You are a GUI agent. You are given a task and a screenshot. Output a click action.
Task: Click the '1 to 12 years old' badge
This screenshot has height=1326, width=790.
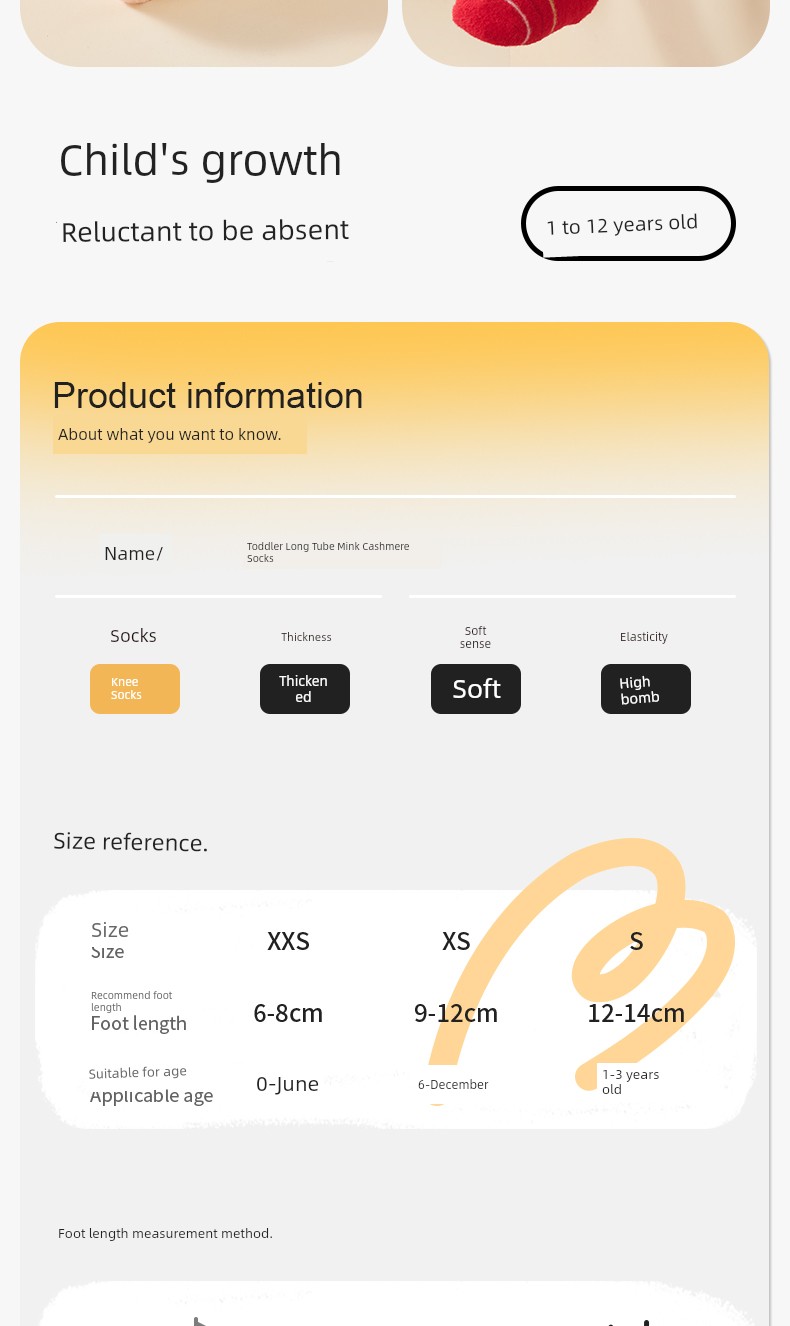coord(628,224)
